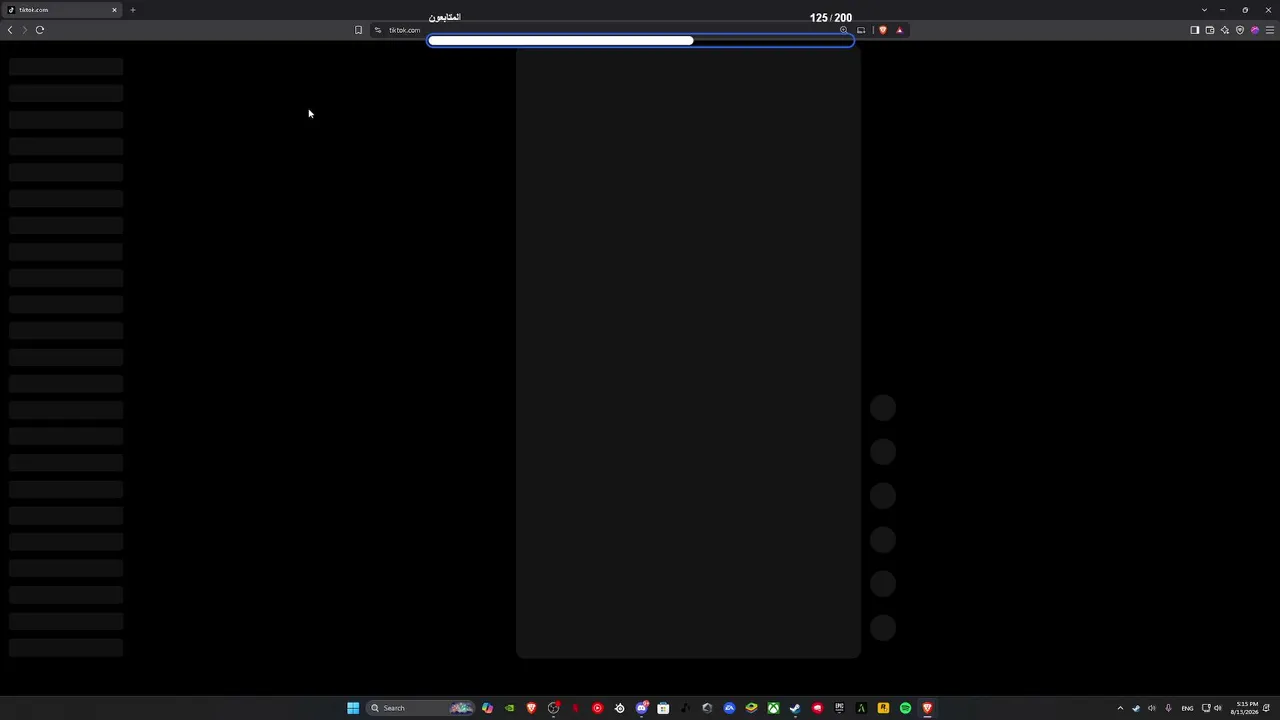The height and width of the screenshot is (720, 1280).
Task: Open the first Brave icon on taskbar
Action: click(531, 708)
